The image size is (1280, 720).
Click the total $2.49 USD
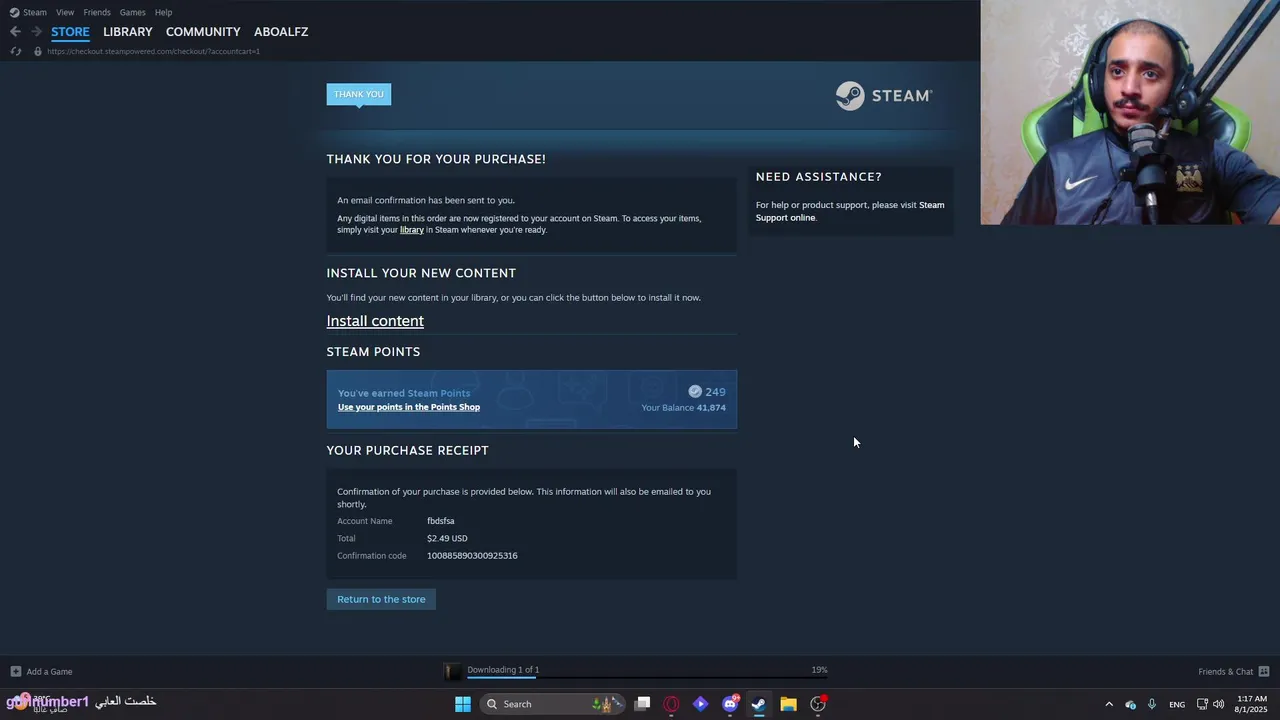(x=447, y=538)
